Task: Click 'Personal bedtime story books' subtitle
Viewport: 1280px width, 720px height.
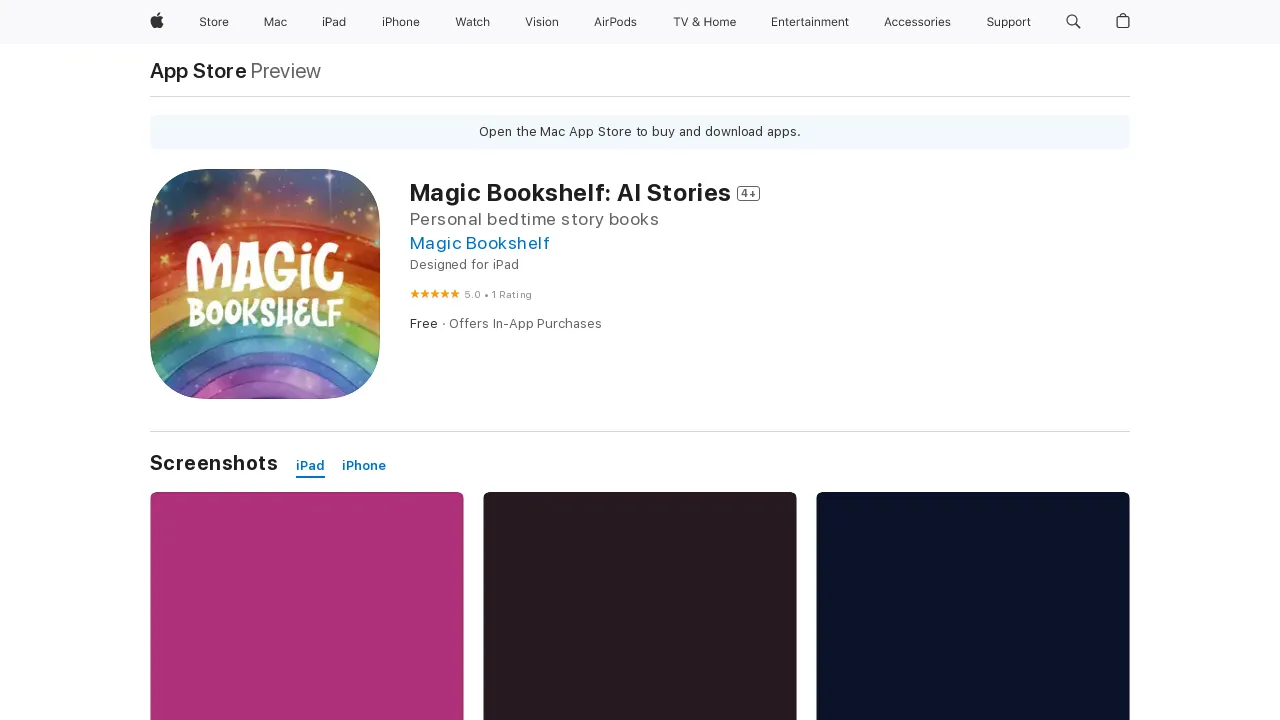Action: [x=534, y=219]
